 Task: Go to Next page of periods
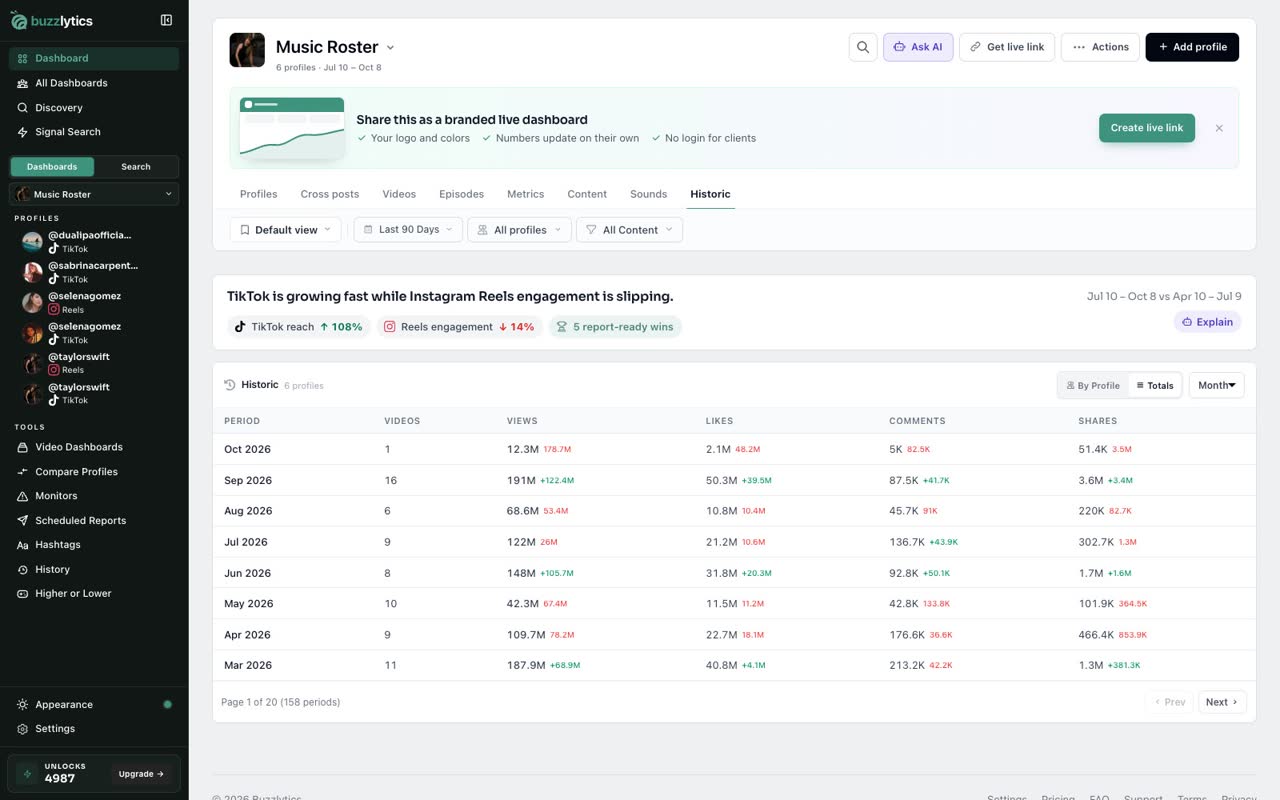click(1222, 702)
